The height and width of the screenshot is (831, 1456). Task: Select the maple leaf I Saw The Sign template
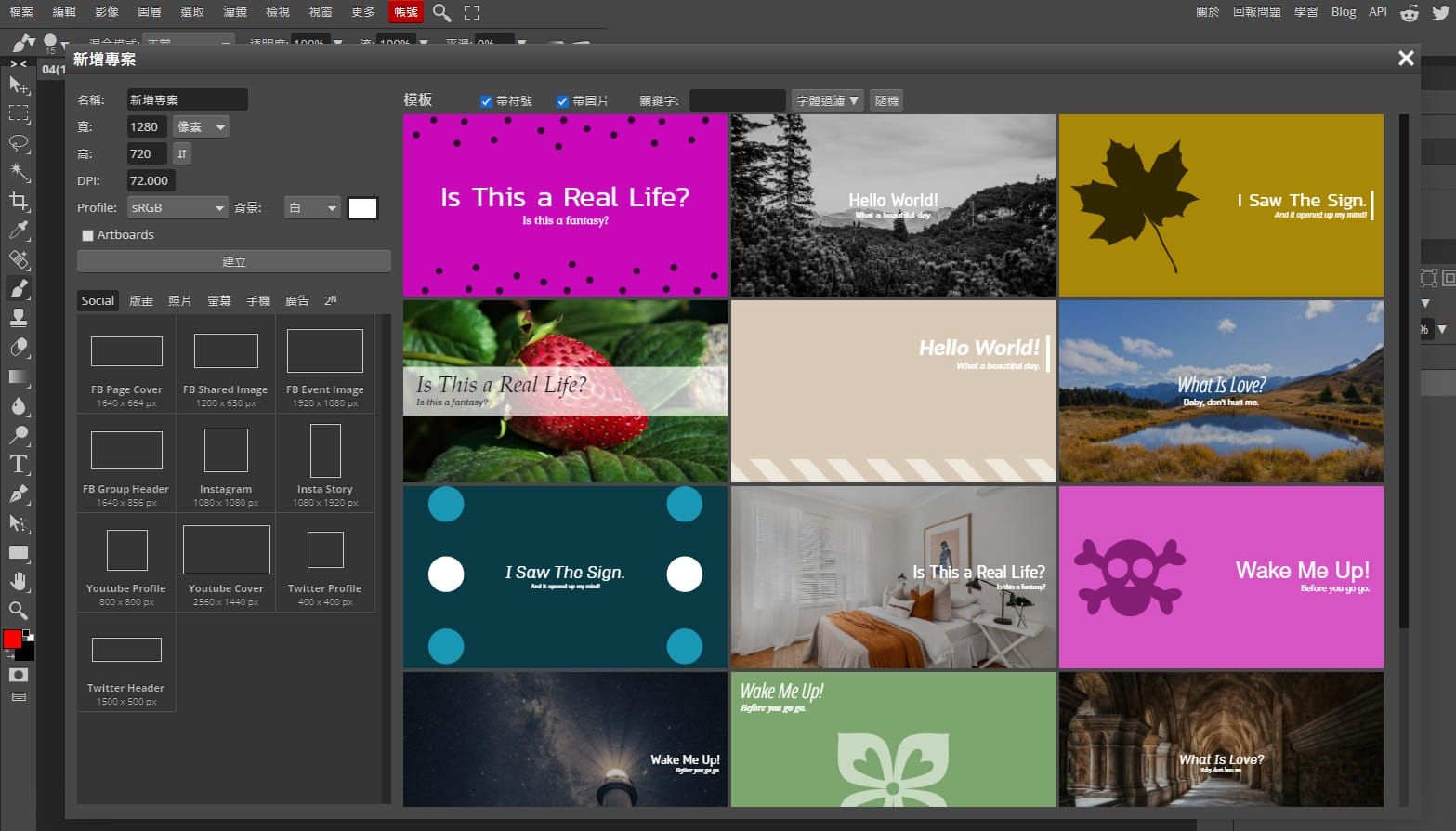[1221, 205]
